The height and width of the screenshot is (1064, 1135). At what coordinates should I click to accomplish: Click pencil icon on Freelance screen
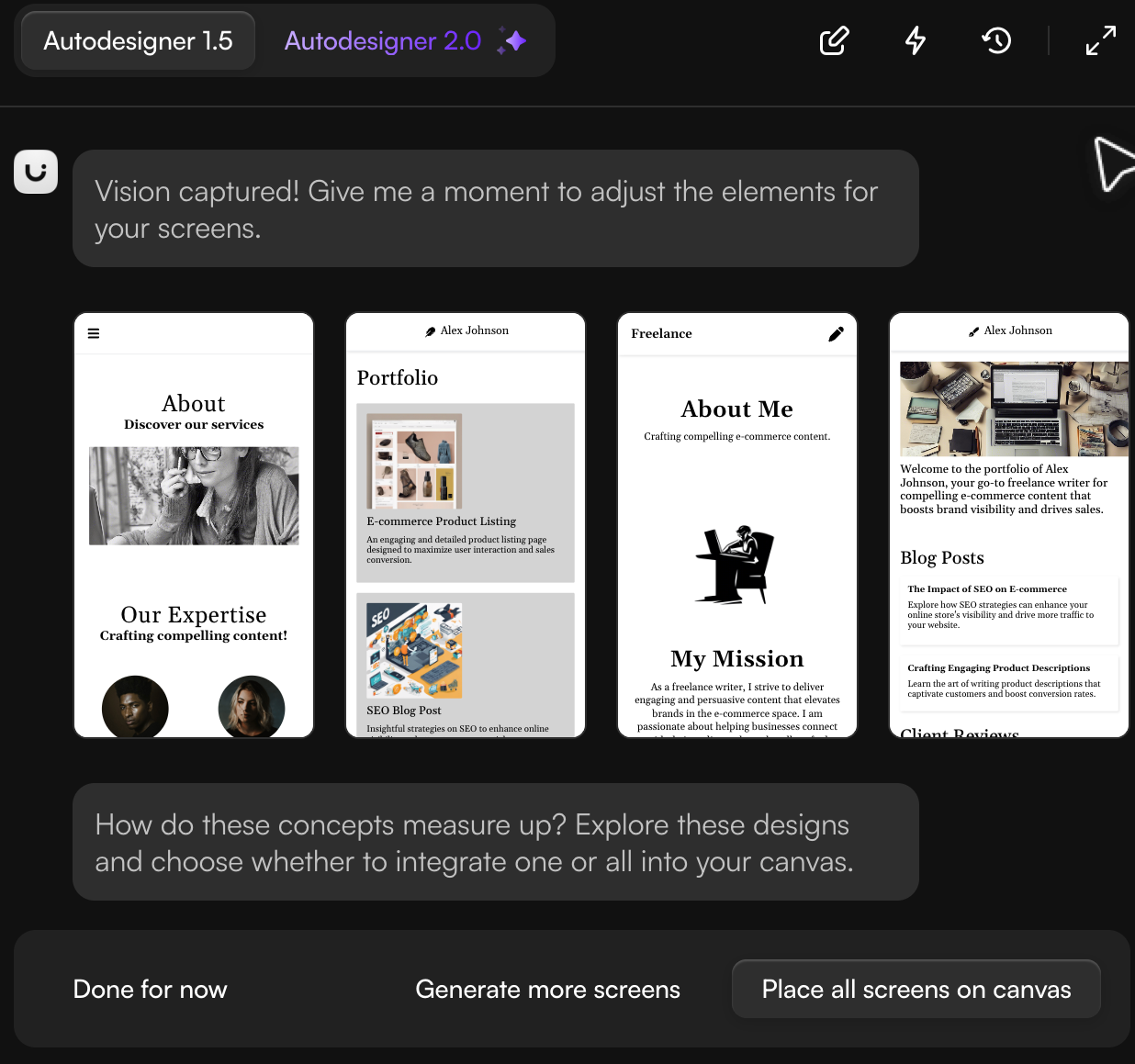point(836,334)
